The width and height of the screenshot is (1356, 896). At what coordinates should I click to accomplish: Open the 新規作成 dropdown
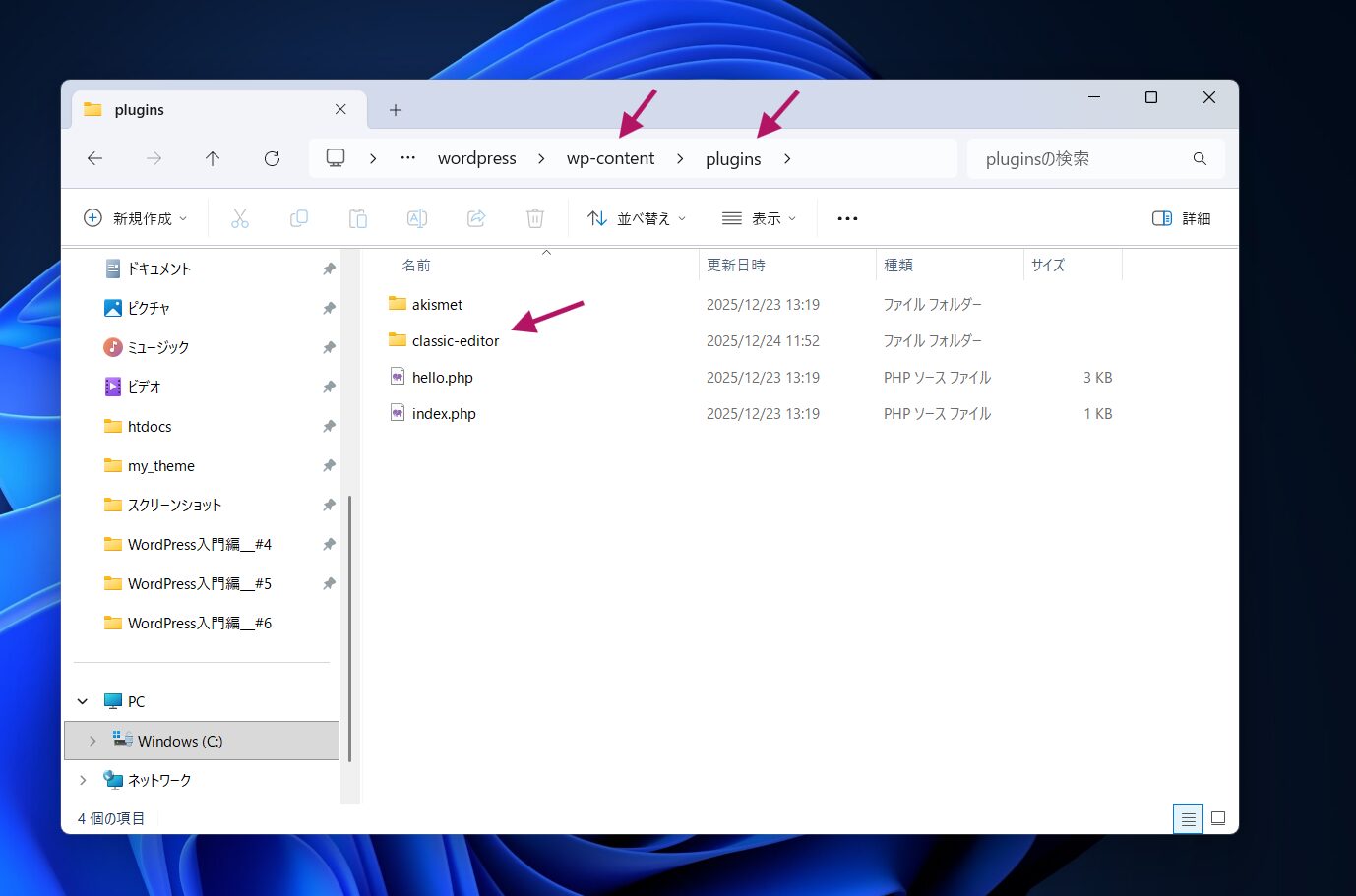(136, 218)
